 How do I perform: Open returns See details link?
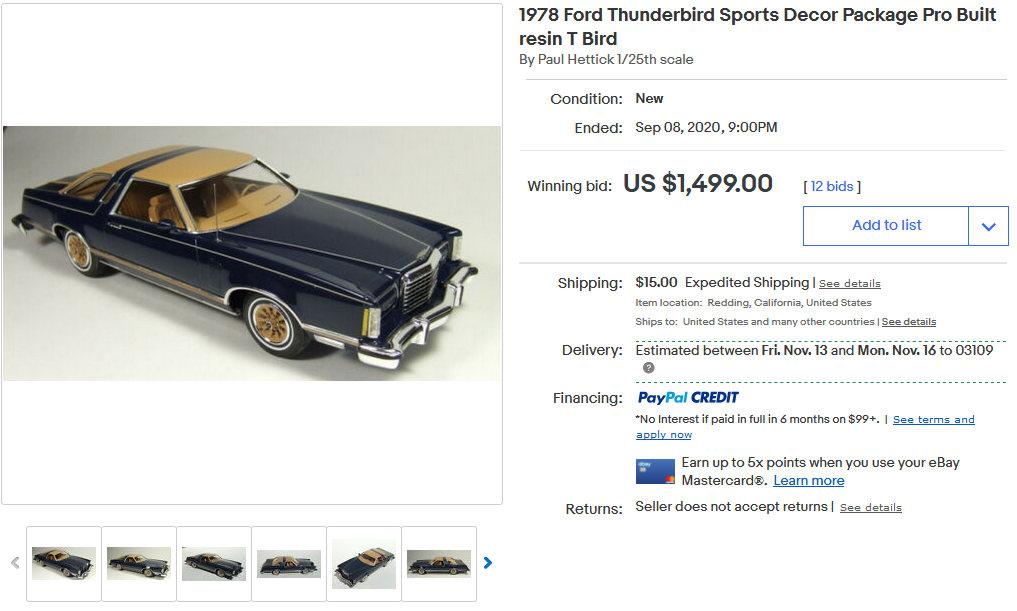coord(871,507)
